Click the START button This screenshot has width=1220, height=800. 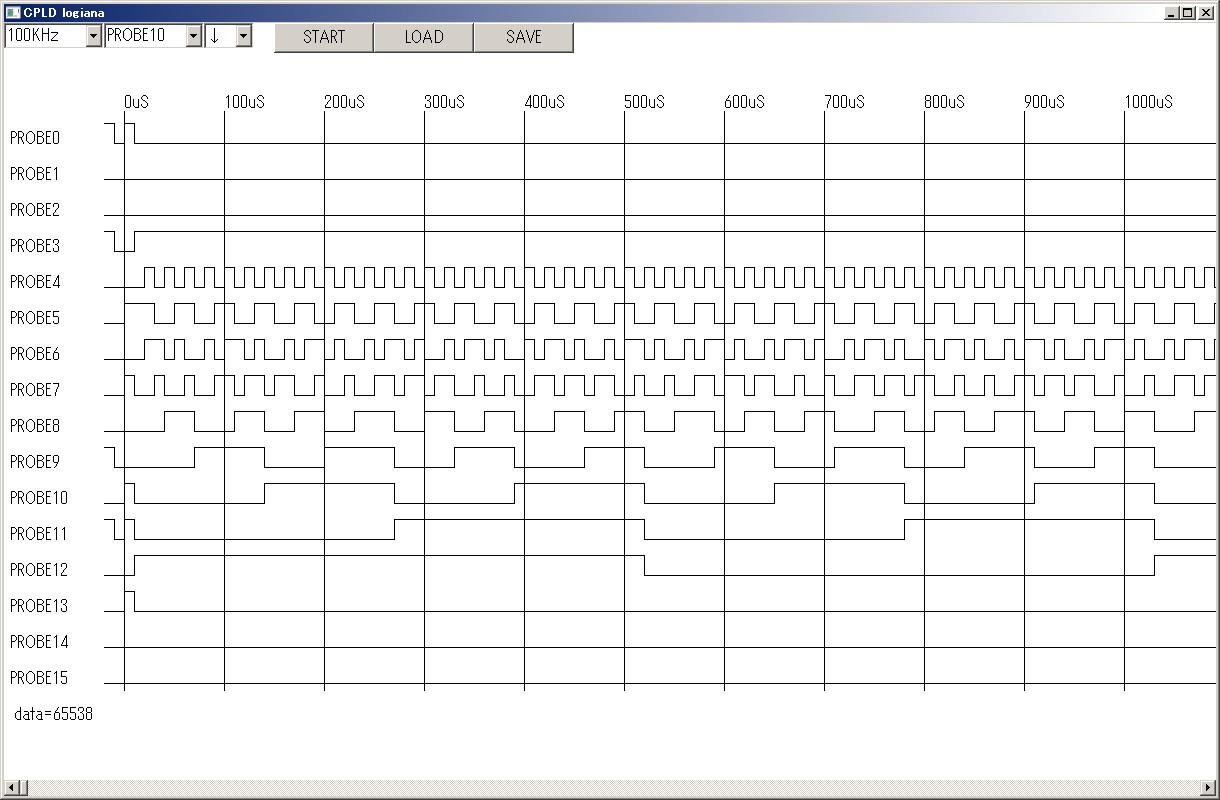(324, 37)
